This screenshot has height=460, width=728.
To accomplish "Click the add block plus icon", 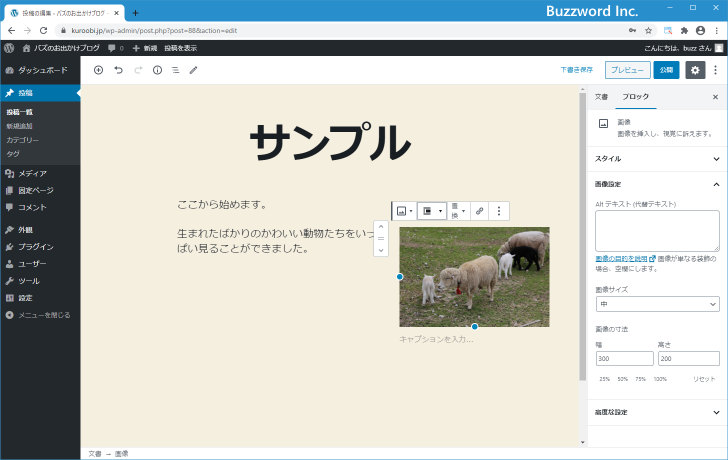I will [98, 70].
